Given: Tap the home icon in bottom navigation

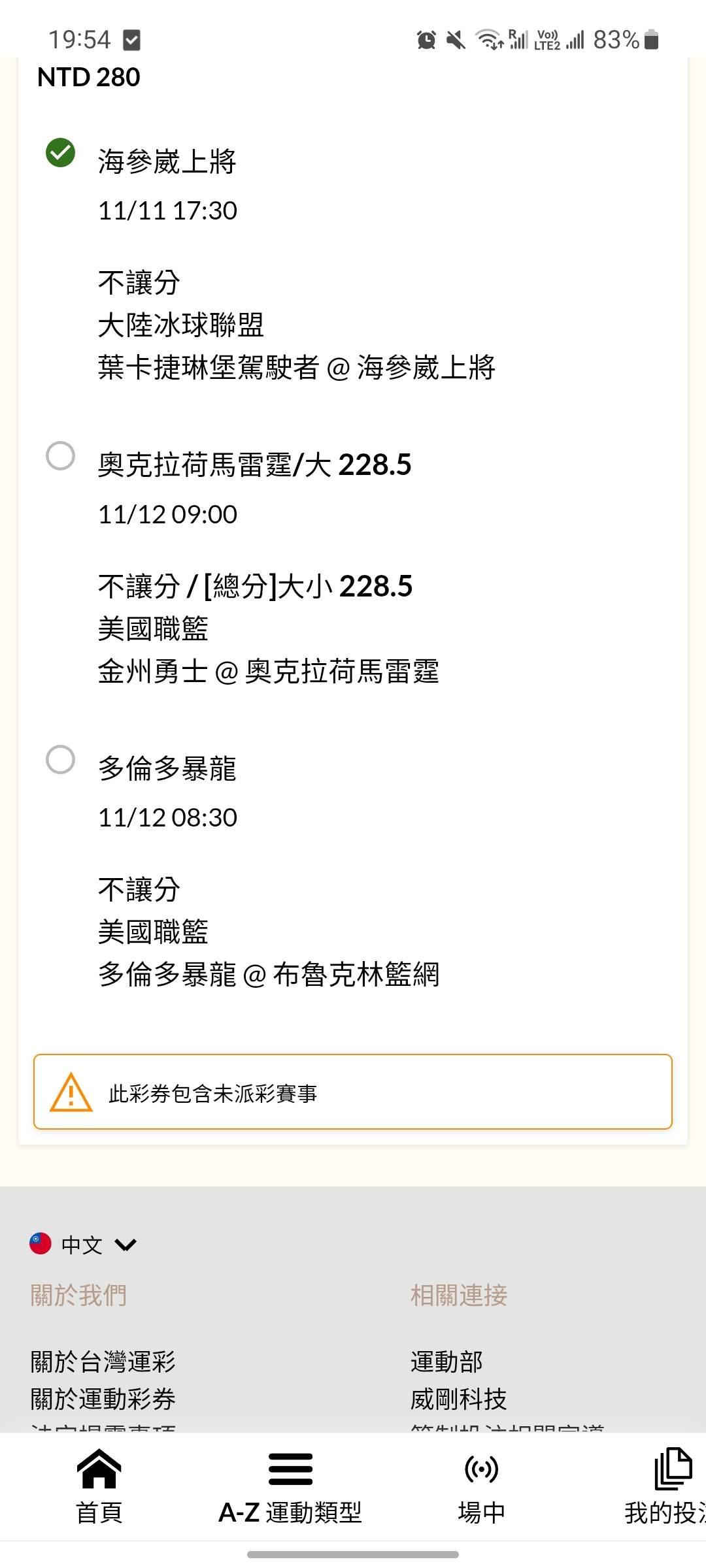Looking at the screenshot, I should coord(99,1469).
